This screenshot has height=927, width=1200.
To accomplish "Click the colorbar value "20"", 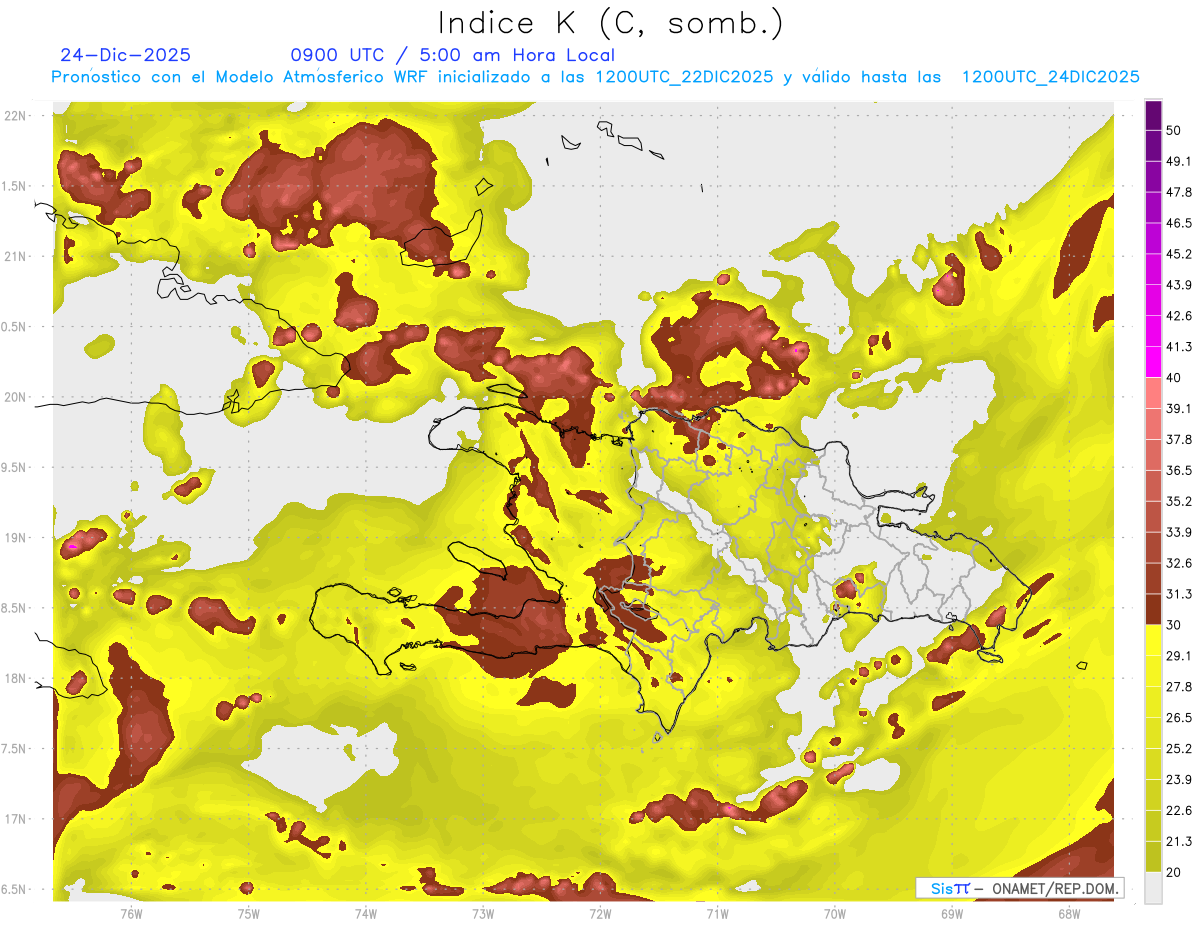I will (1174, 871).
